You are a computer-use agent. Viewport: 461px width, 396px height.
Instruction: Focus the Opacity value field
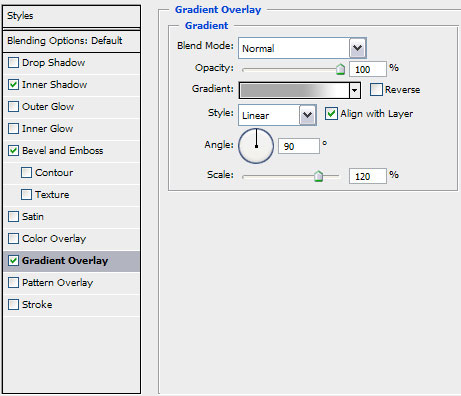coord(368,69)
